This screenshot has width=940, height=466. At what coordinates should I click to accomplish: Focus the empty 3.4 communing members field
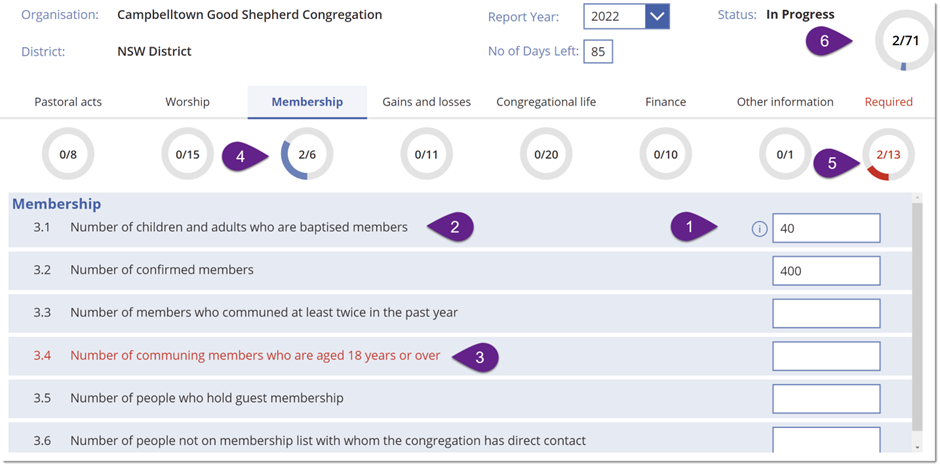point(826,356)
